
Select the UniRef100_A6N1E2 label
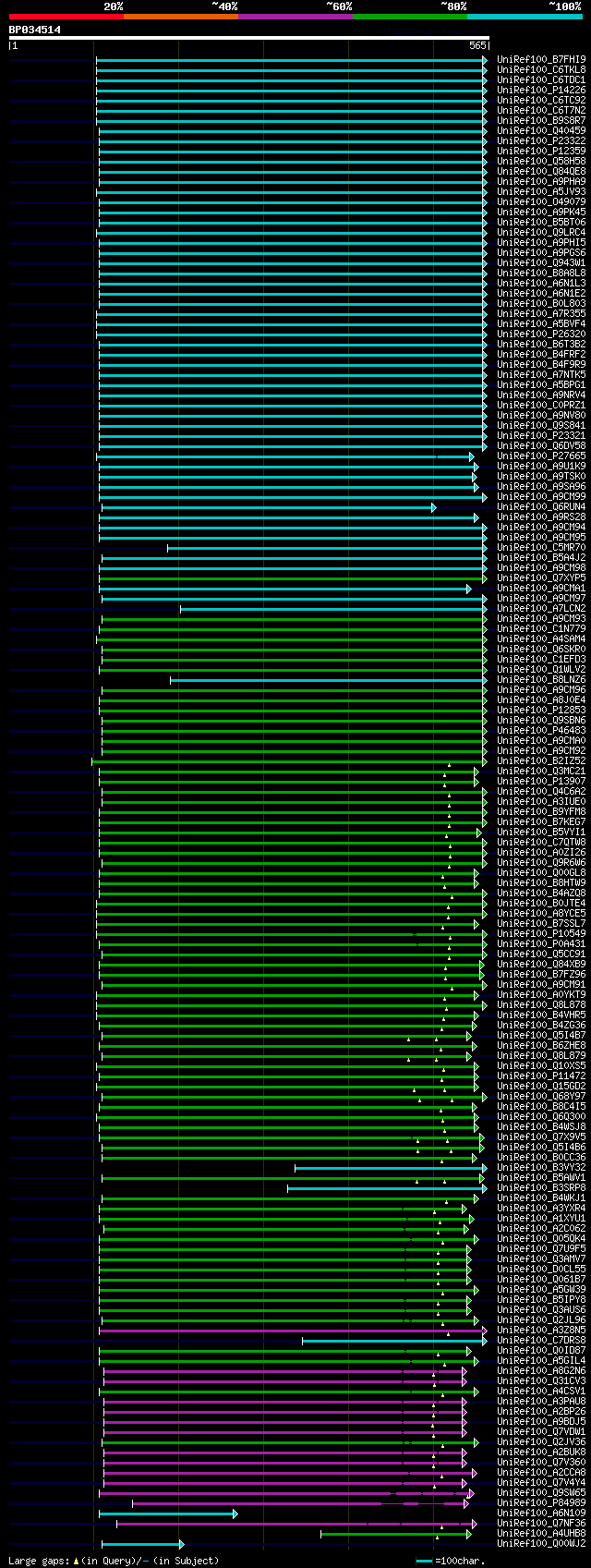tap(541, 293)
